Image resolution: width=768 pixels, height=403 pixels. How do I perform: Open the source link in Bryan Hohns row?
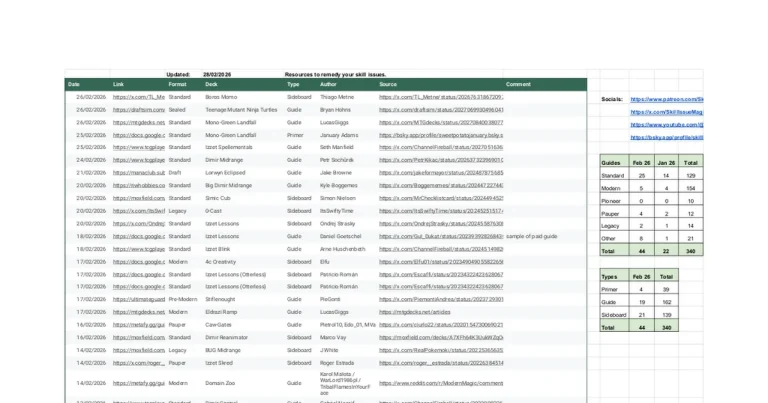coord(441,110)
